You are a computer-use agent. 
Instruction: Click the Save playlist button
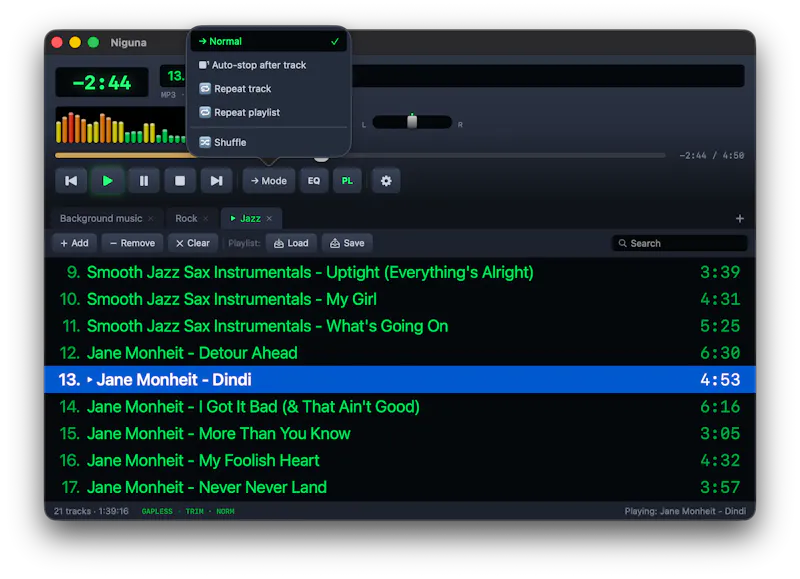[347, 243]
